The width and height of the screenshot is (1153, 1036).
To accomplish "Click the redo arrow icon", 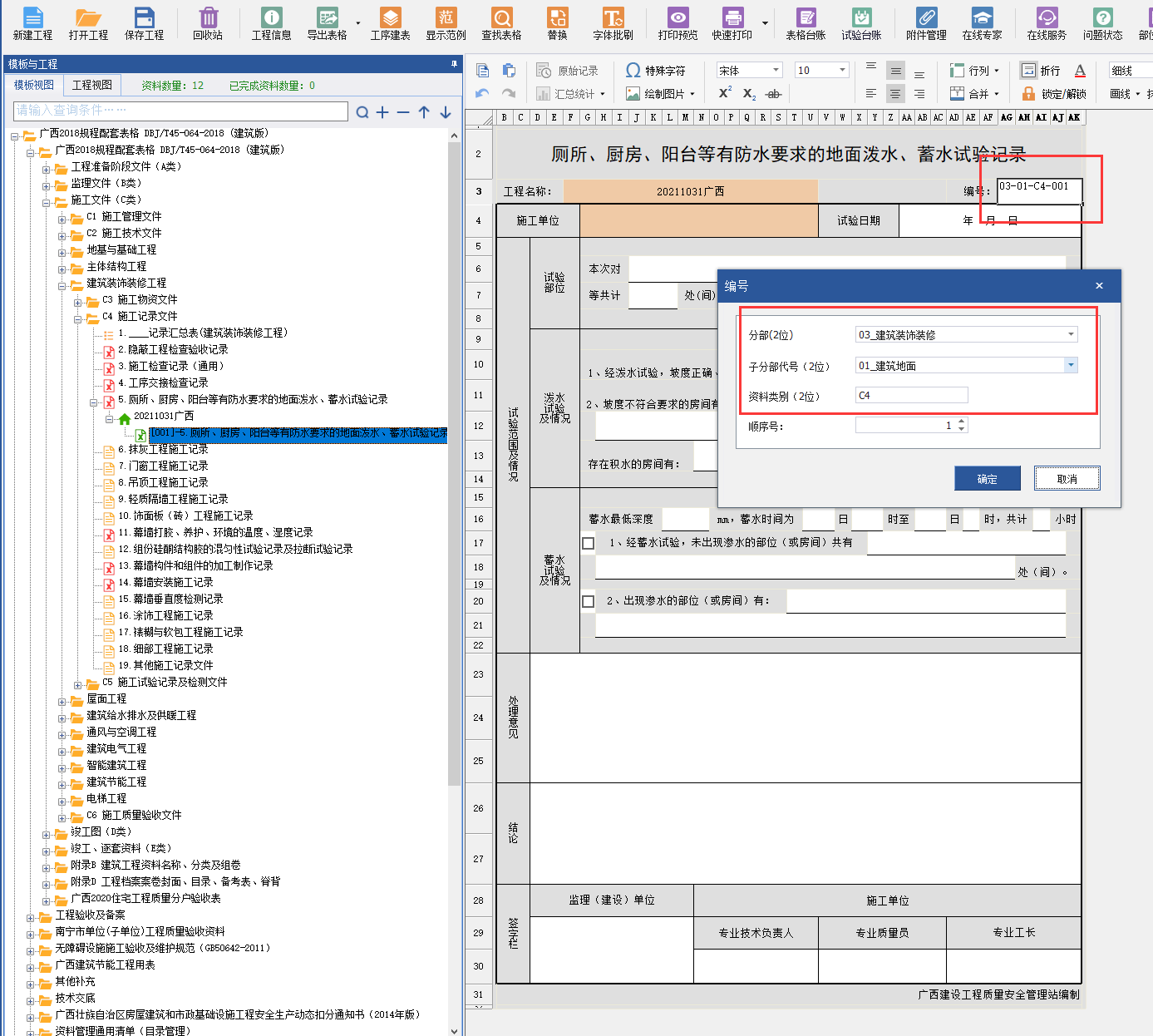I will coord(509,94).
